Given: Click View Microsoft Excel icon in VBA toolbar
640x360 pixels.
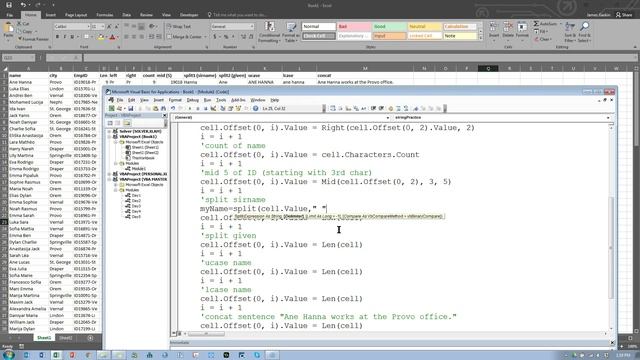Looking at the screenshot, I should click(x=111, y=109).
